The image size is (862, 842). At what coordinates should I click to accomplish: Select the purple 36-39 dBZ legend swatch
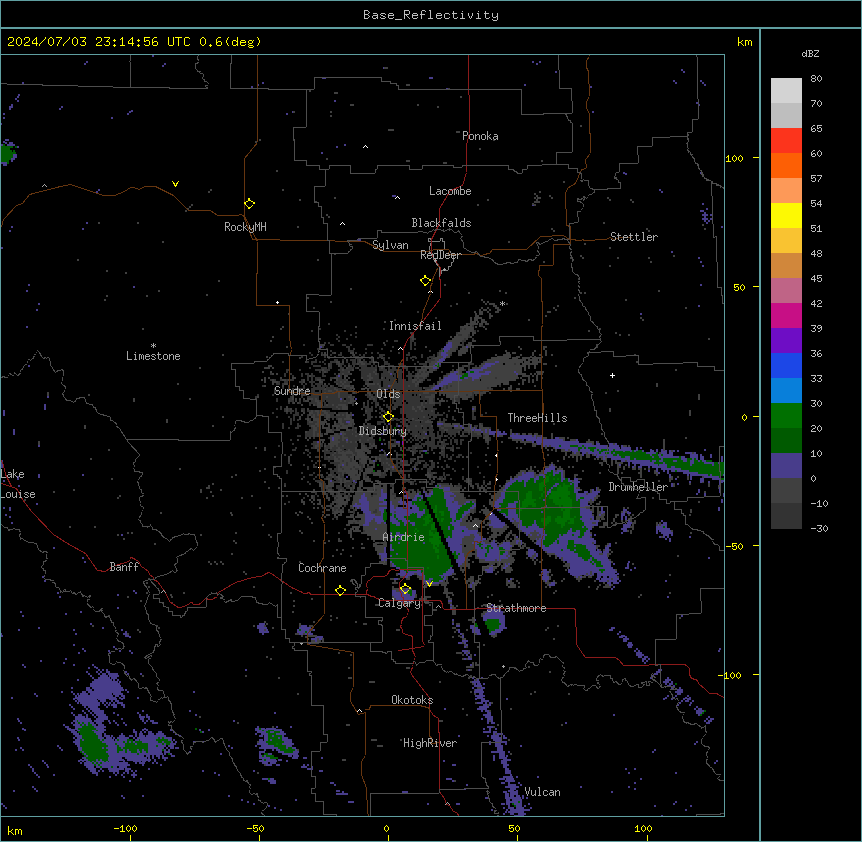click(786, 340)
